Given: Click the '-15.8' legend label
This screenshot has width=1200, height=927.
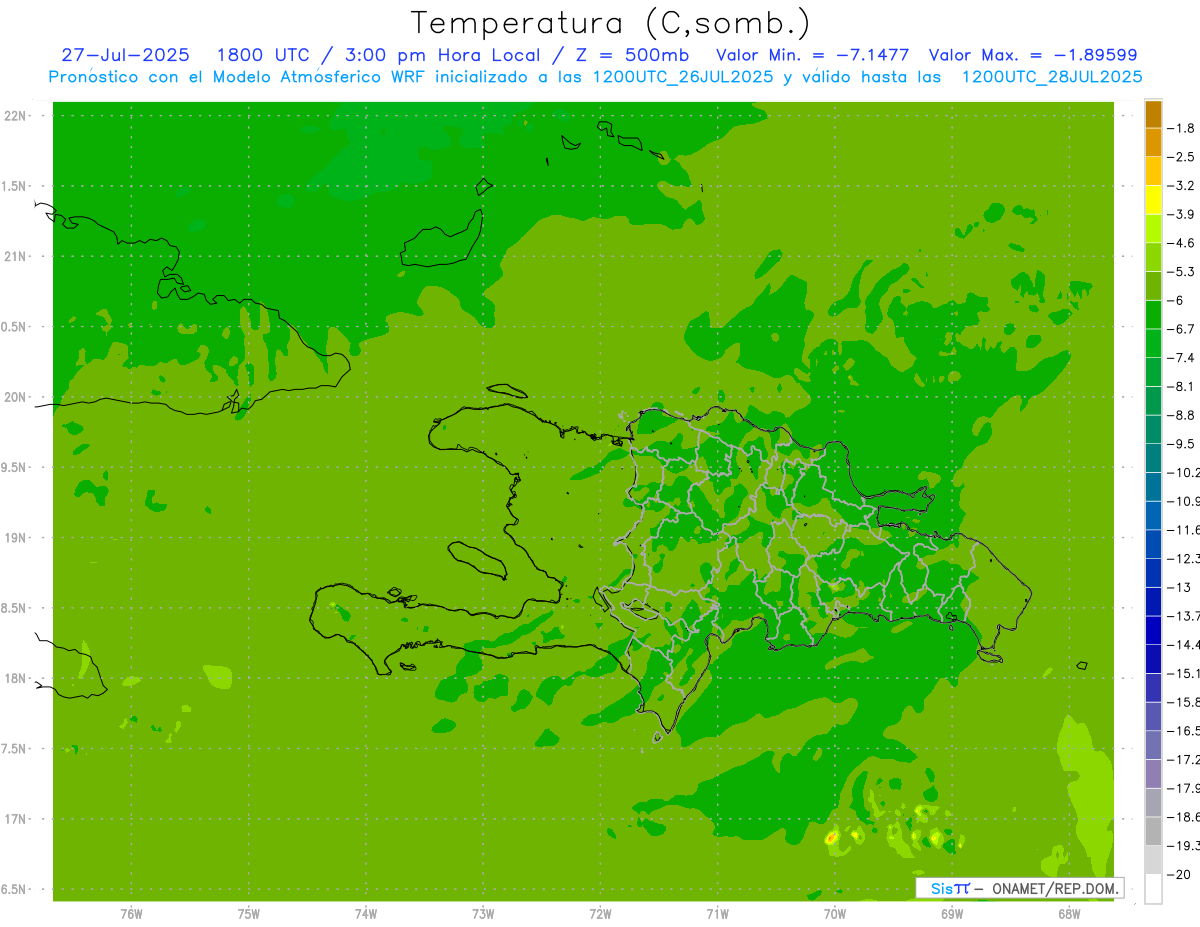Looking at the screenshot, I should point(1185,702).
